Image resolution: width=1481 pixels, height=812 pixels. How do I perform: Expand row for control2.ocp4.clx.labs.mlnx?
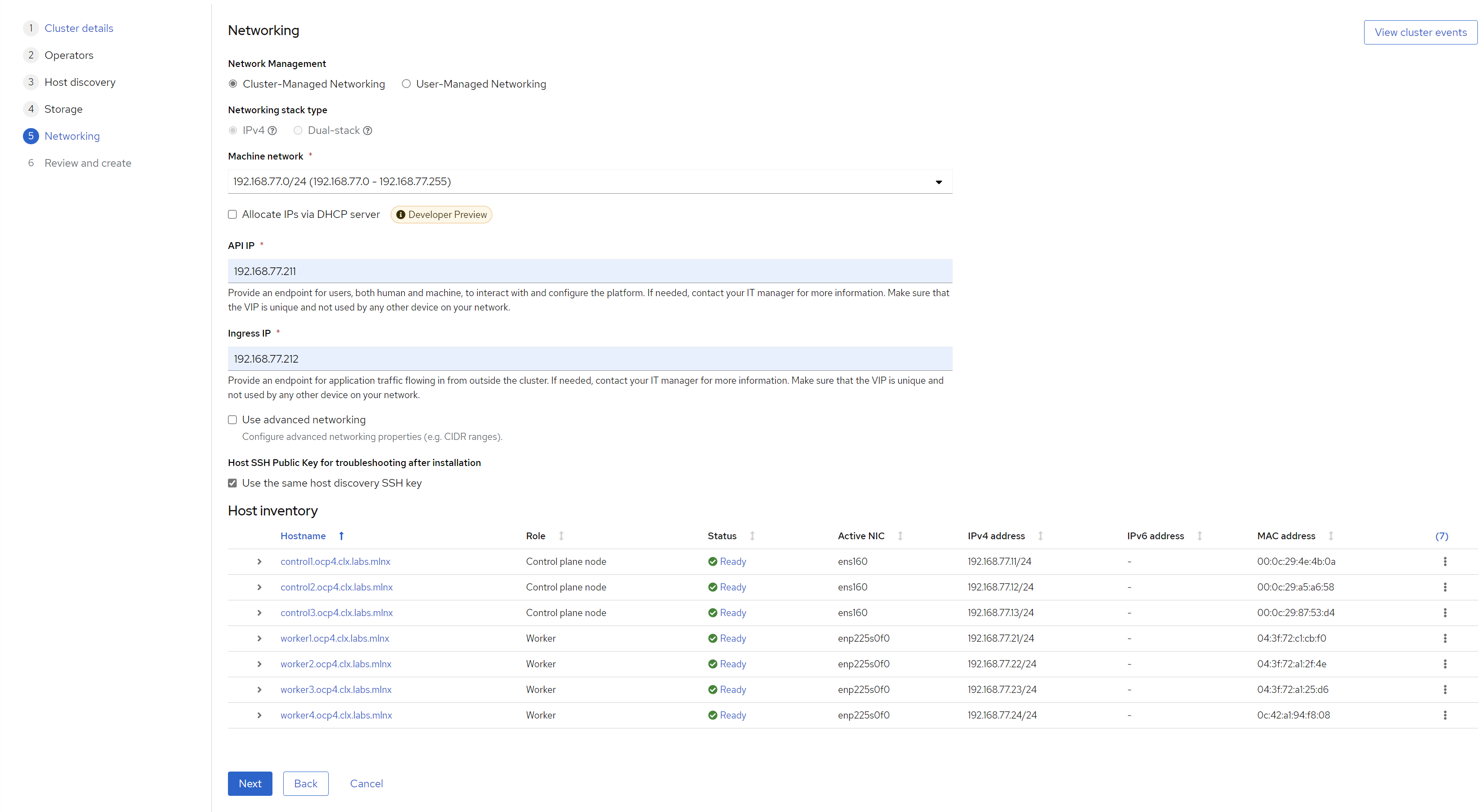coord(259,587)
